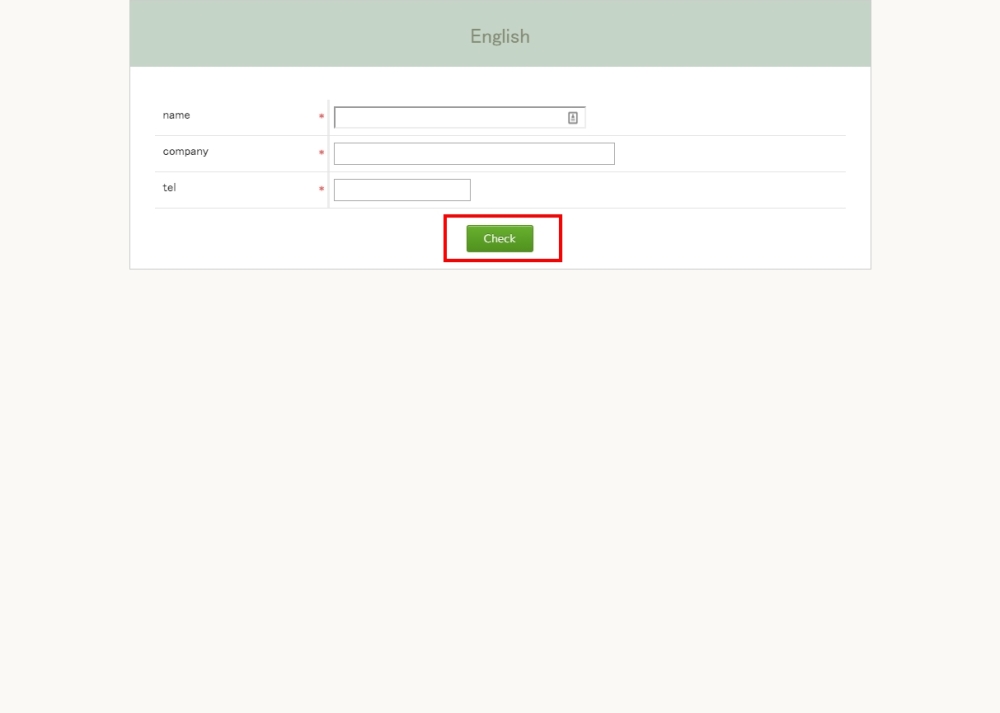The width and height of the screenshot is (1000, 713).
Task: Click inside the company text box
Action: pos(473,154)
